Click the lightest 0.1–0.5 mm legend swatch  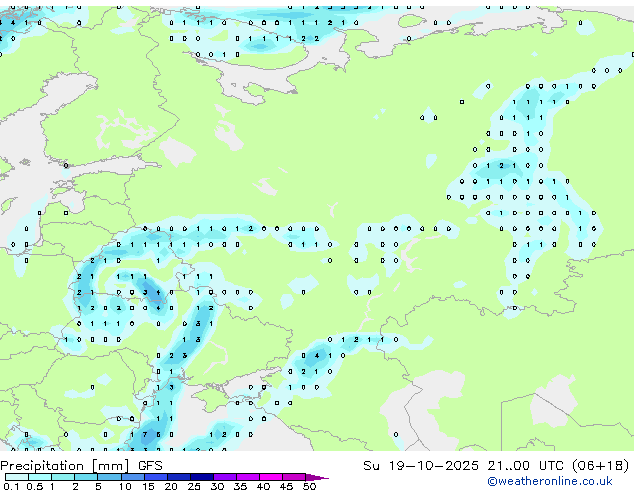(x=17, y=477)
